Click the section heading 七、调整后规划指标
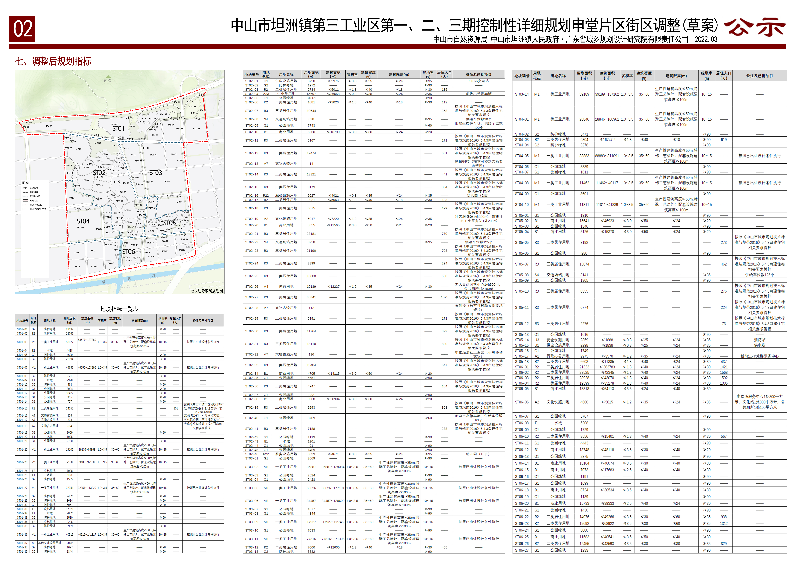The width and height of the screenshot is (800, 565). tap(54, 61)
